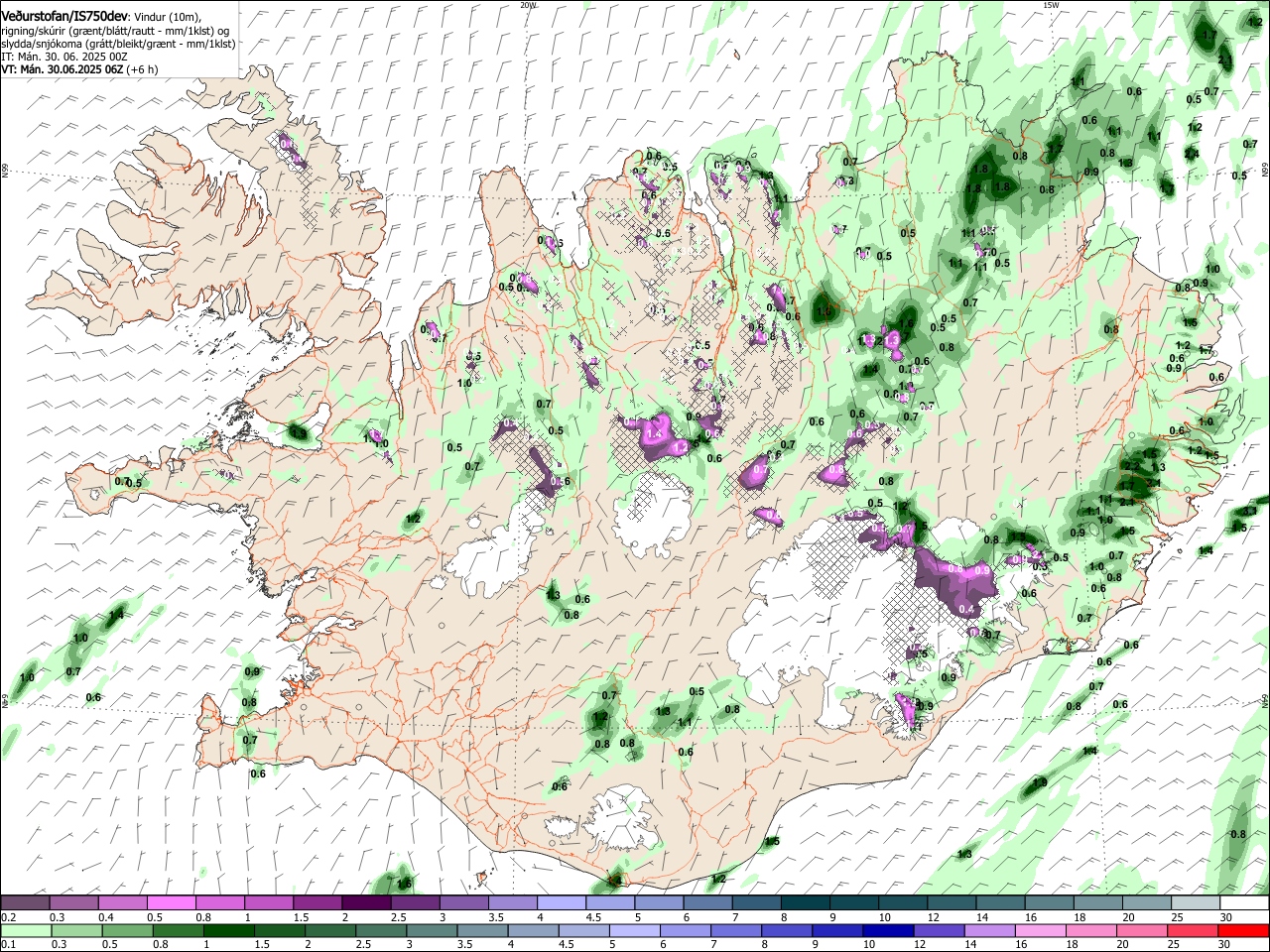This screenshot has width=1270, height=952.
Task: Select the medium green 0.5 swatch, lower legend row
Action: click(127, 930)
